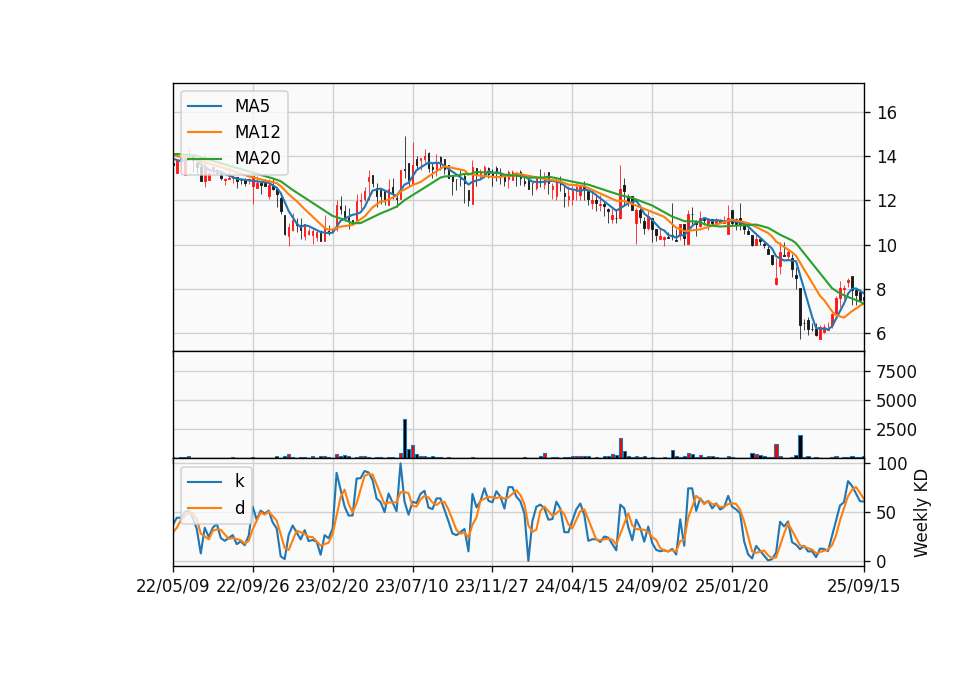Click the orange d legend line sample
The height and width of the screenshot is (690, 960).
pyautogui.click(x=204, y=508)
